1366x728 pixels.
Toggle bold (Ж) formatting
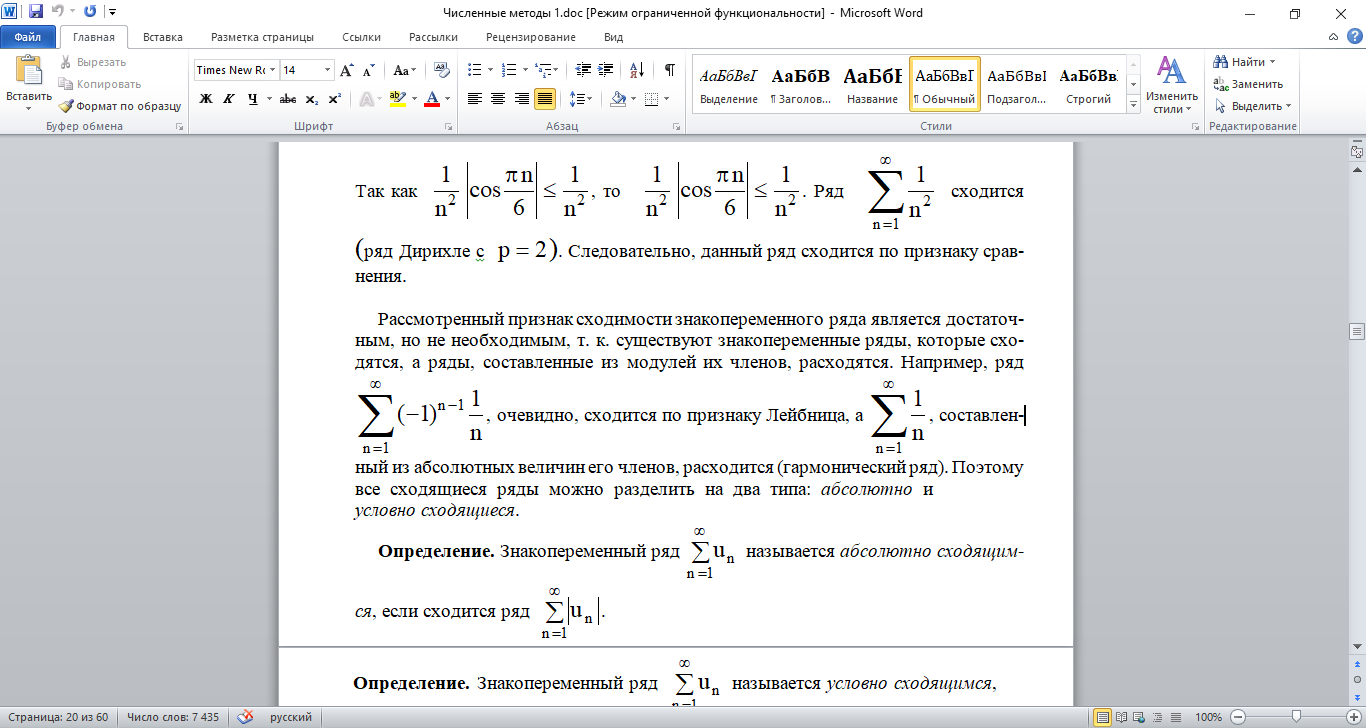206,98
